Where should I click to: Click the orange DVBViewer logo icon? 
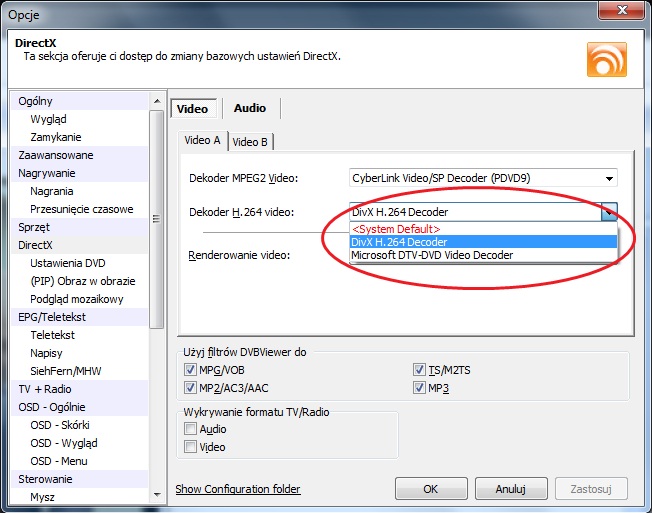606,60
